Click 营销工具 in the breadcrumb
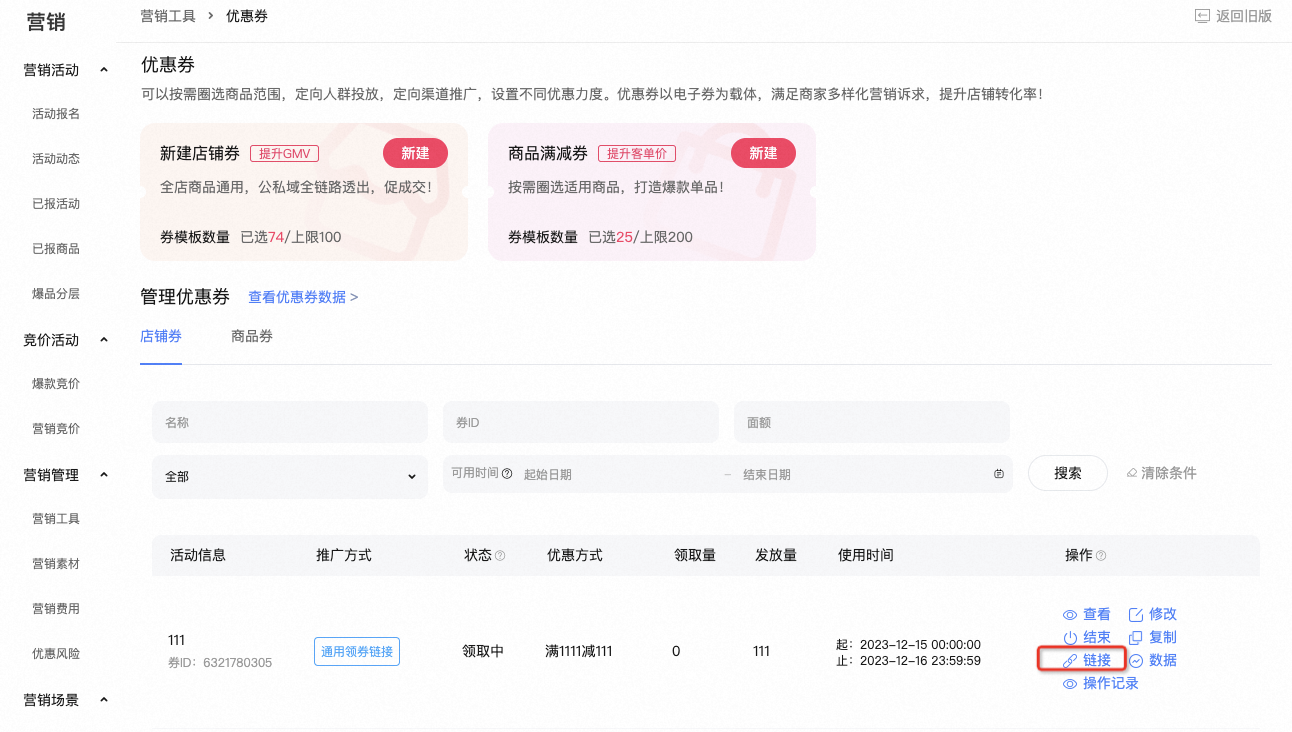This screenshot has width=1292, height=732. (x=168, y=16)
